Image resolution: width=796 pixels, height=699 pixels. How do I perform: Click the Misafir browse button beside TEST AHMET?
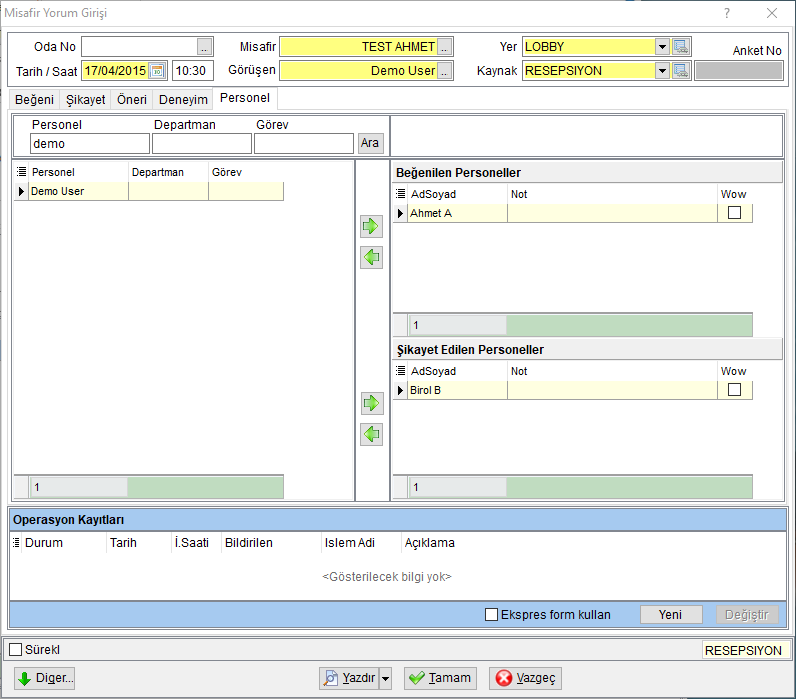click(x=444, y=47)
